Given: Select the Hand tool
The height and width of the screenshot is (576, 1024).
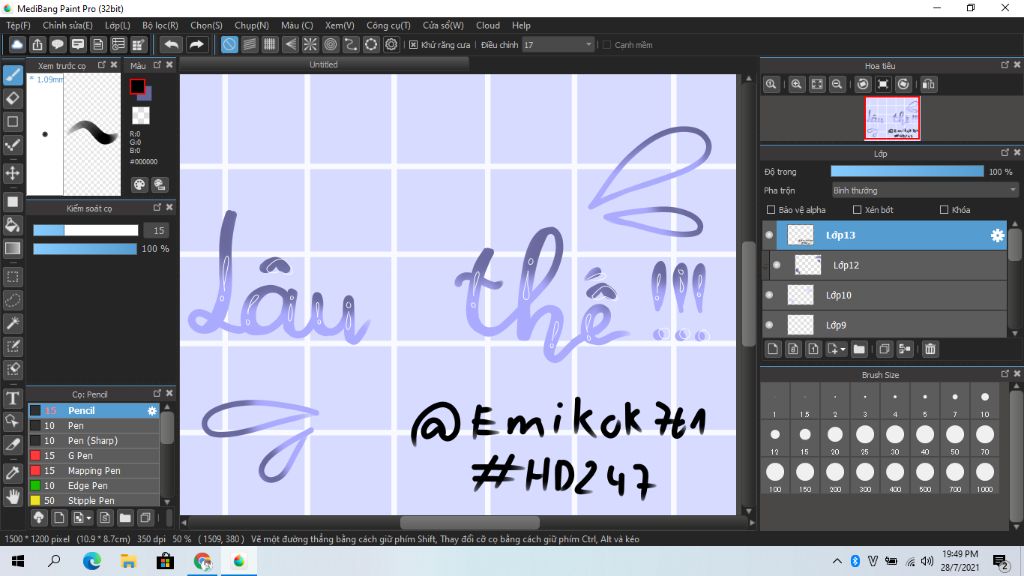Looking at the screenshot, I should pyautogui.click(x=13, y=497).
